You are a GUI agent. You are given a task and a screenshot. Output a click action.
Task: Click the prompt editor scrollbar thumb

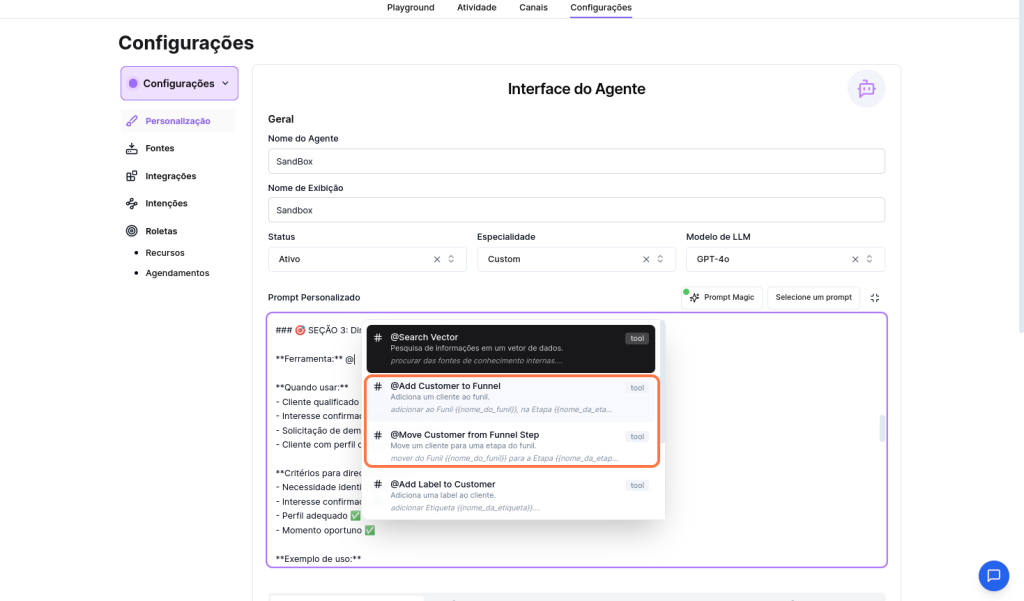pos(881,428)
